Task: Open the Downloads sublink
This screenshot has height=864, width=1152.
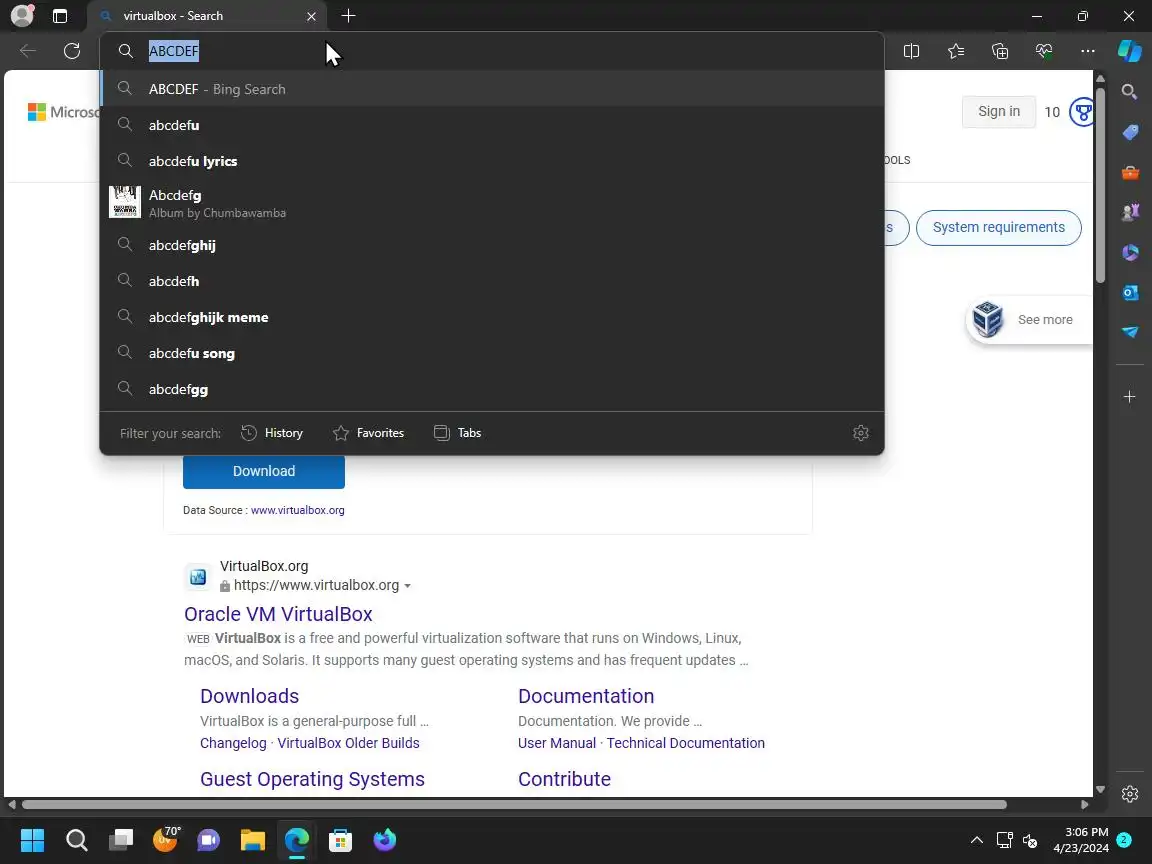Action: tap(250, 696)
